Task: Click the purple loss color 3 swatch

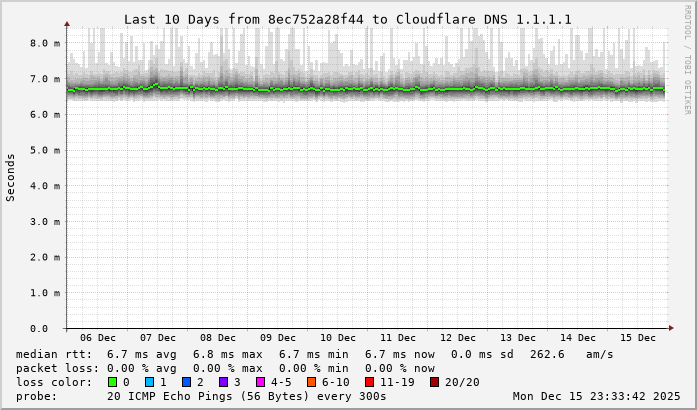Action: (223, 382)
